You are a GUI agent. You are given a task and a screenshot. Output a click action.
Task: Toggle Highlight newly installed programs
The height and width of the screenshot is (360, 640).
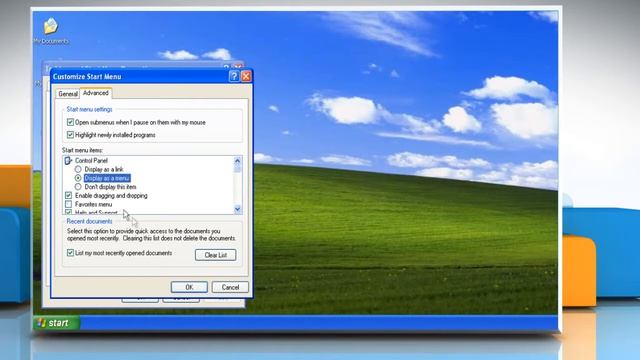click(x=70, y=135)
